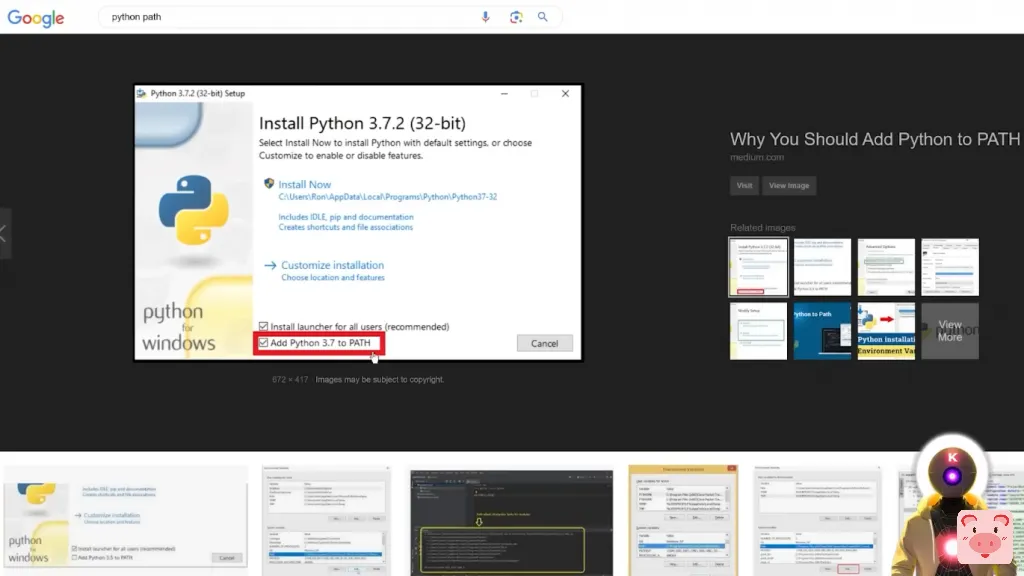This screenshot has width=1024, height=576.
Task: Click the Google logo
Action: pyautogui.click(x=36, y=18)
